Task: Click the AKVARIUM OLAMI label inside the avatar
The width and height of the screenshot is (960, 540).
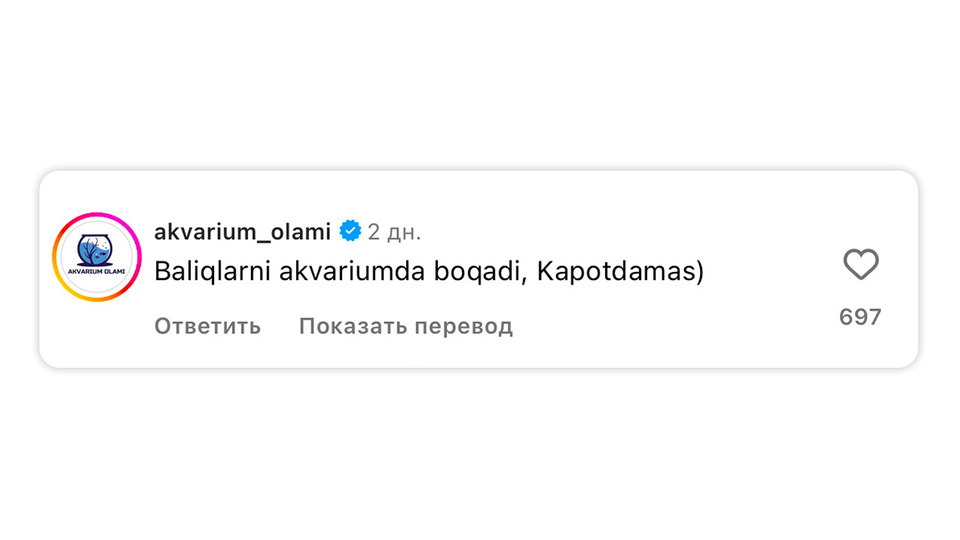Action: 97,272
